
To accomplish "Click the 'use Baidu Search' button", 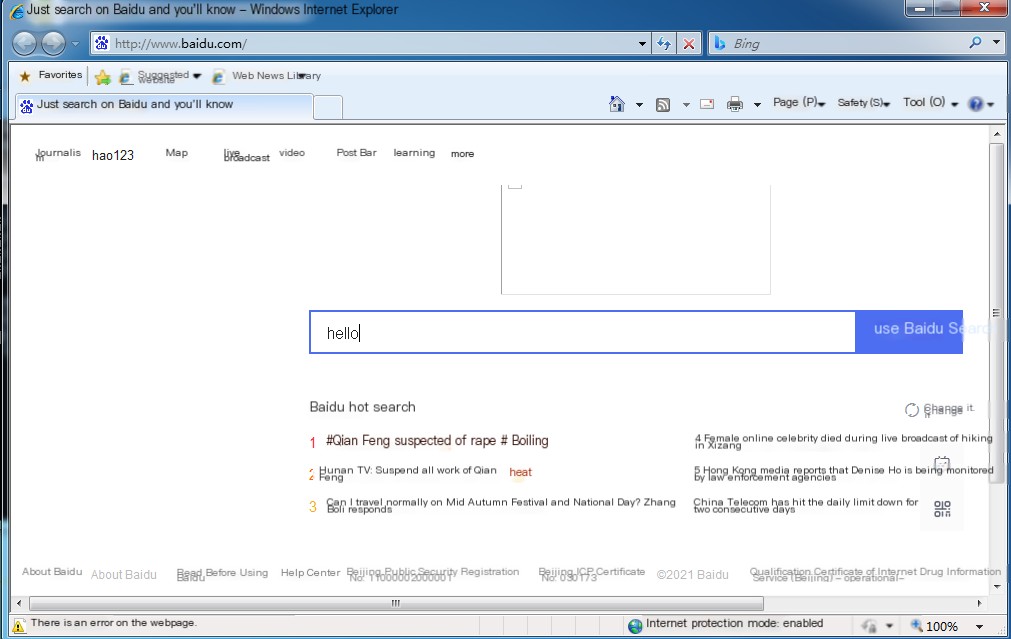I will [x=909, y=332].
